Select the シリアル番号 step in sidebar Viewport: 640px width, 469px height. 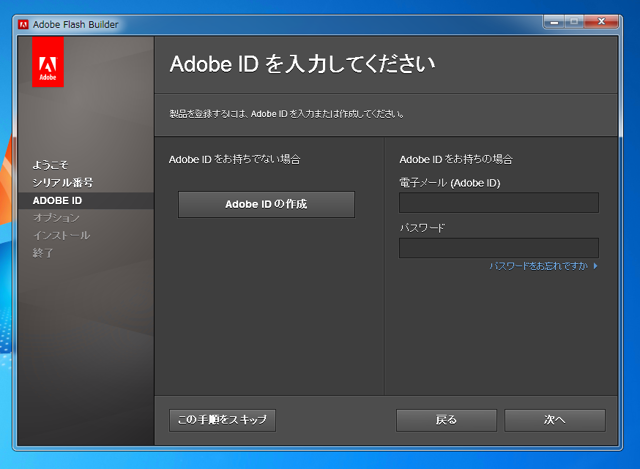point(63,182)
